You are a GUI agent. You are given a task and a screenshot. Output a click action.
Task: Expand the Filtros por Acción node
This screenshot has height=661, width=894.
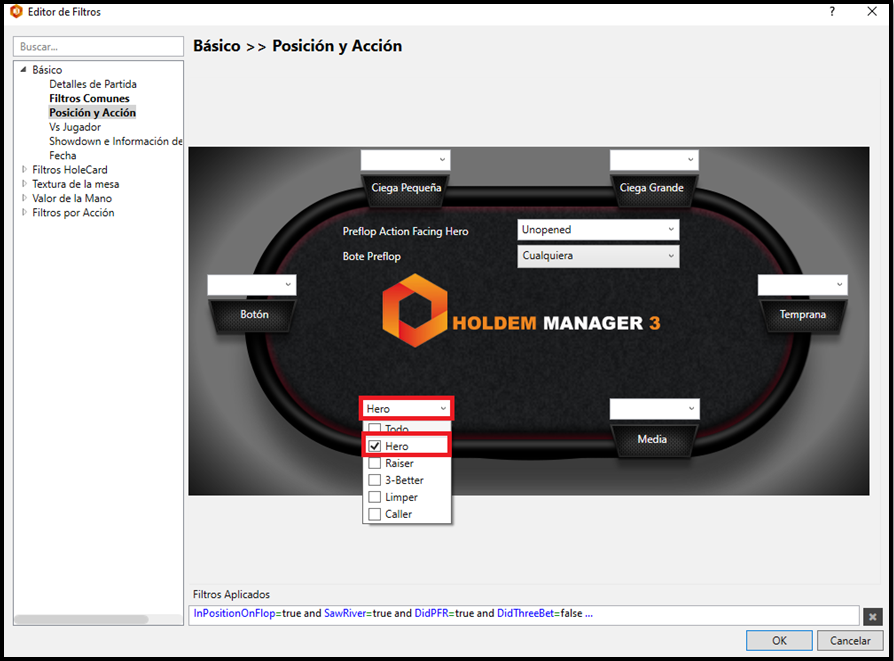(24, 212)
